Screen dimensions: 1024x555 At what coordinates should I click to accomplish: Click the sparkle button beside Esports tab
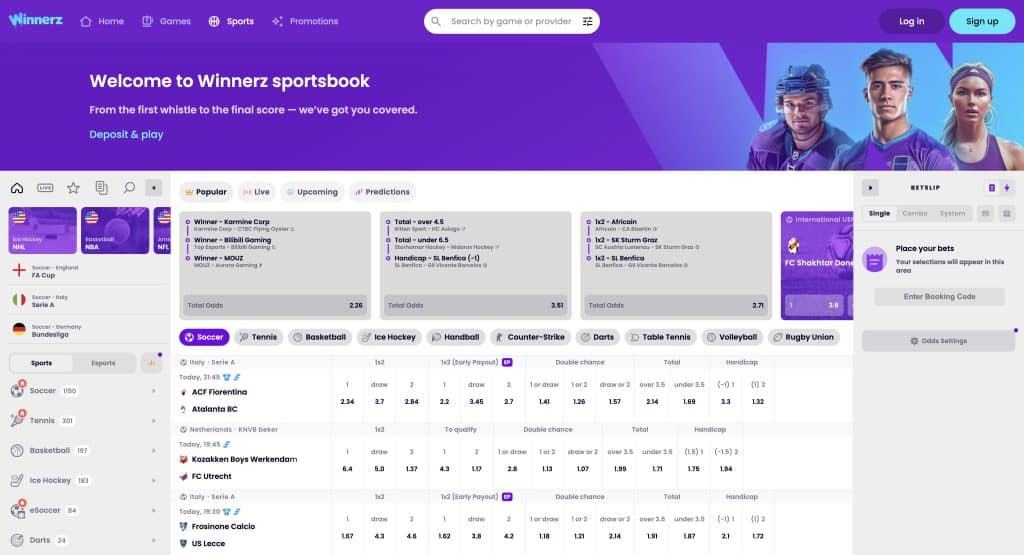point(152,363)
